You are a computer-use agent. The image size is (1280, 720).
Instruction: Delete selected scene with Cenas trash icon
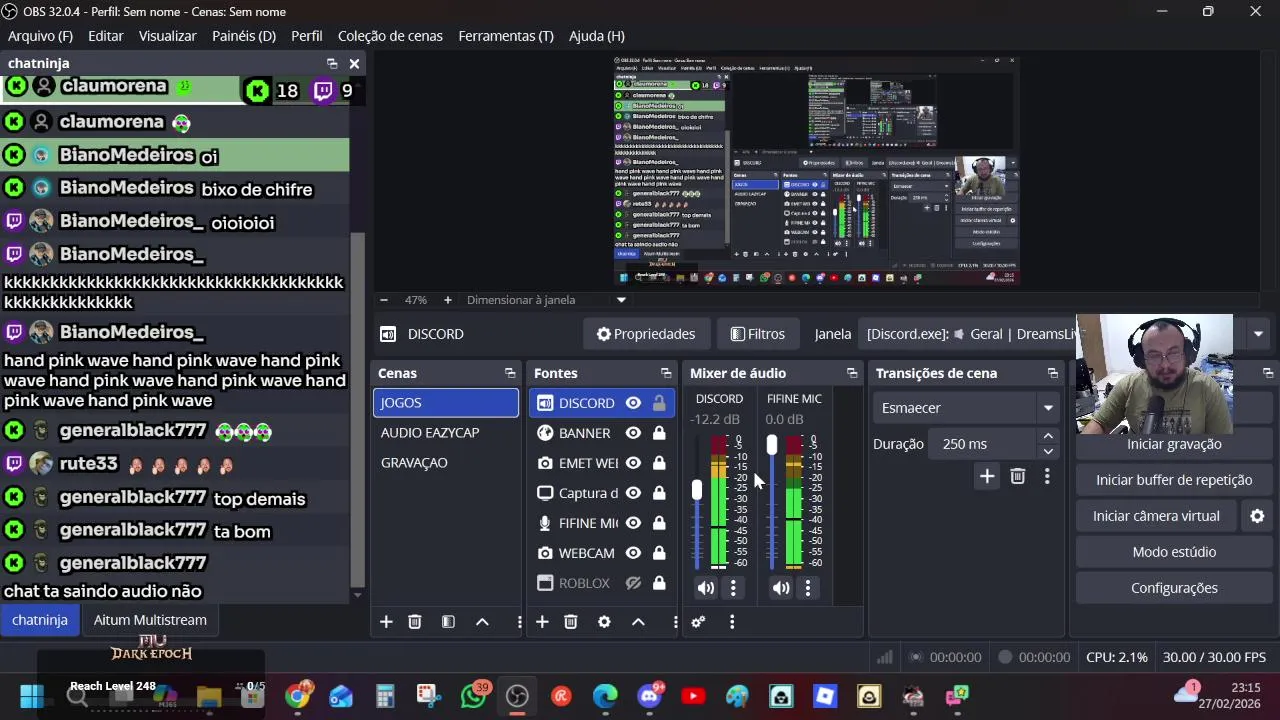(415, 622)
